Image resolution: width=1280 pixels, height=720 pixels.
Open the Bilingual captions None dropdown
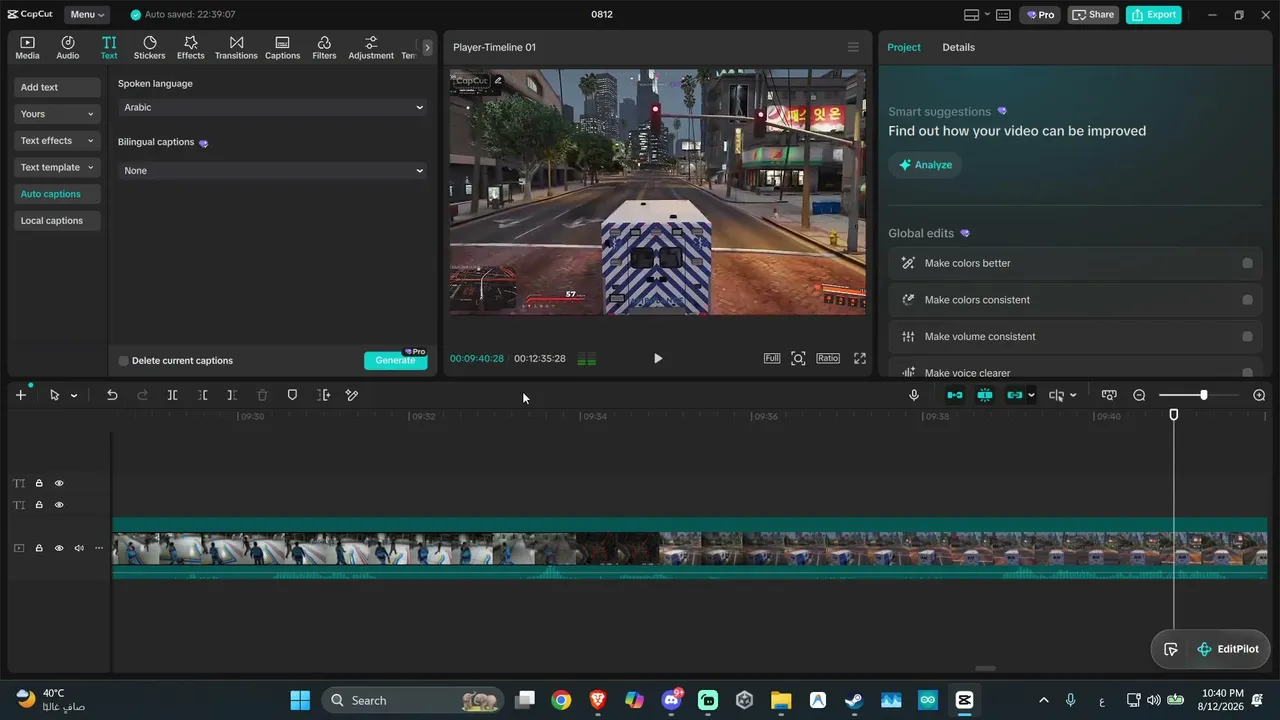point(273,171)
